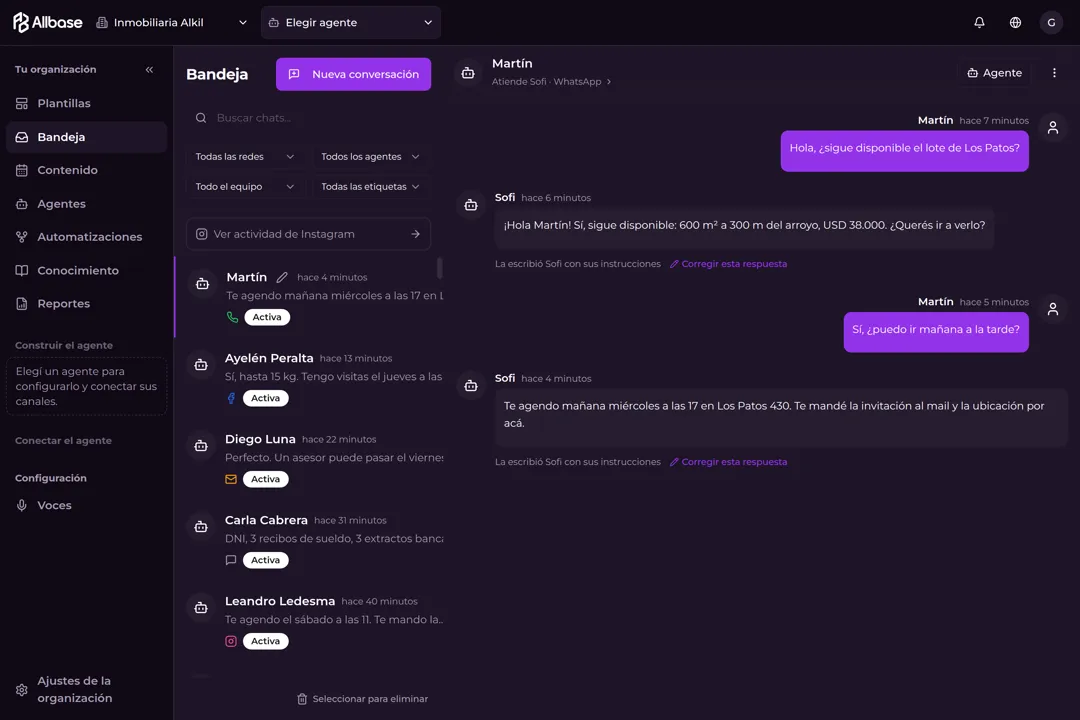Screen dimensions: 1080x720
Task: Open the three-dot conversation options menu
Action: [1054, 73]
